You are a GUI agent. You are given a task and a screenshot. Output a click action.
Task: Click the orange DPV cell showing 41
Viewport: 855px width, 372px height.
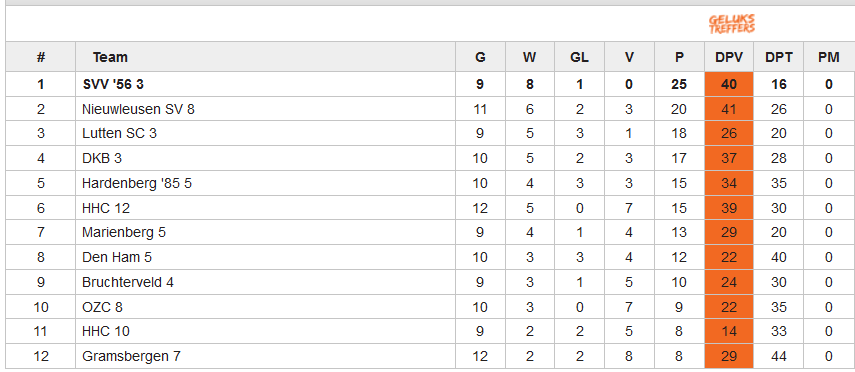729,110
